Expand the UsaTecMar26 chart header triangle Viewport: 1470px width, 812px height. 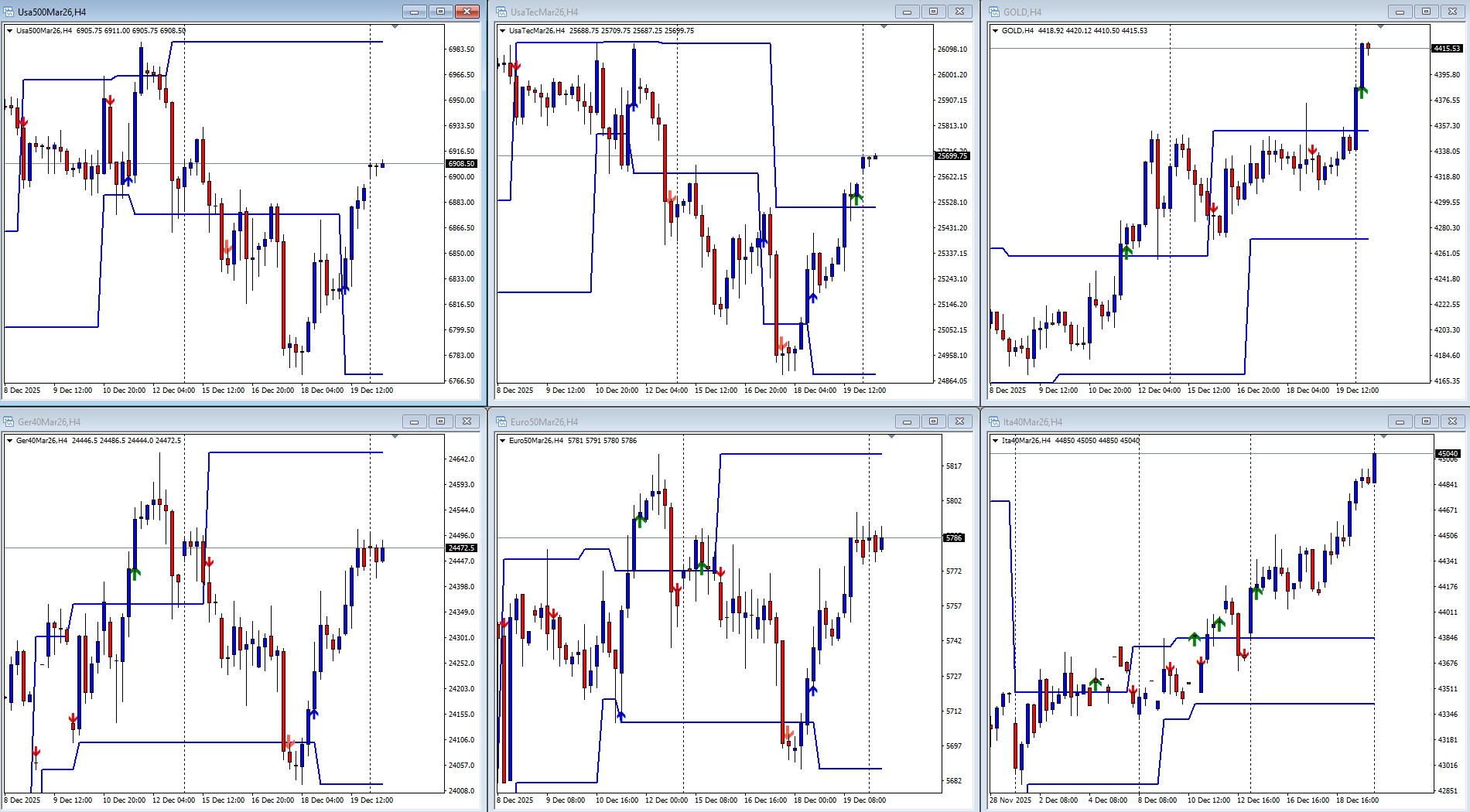(502, 31)
